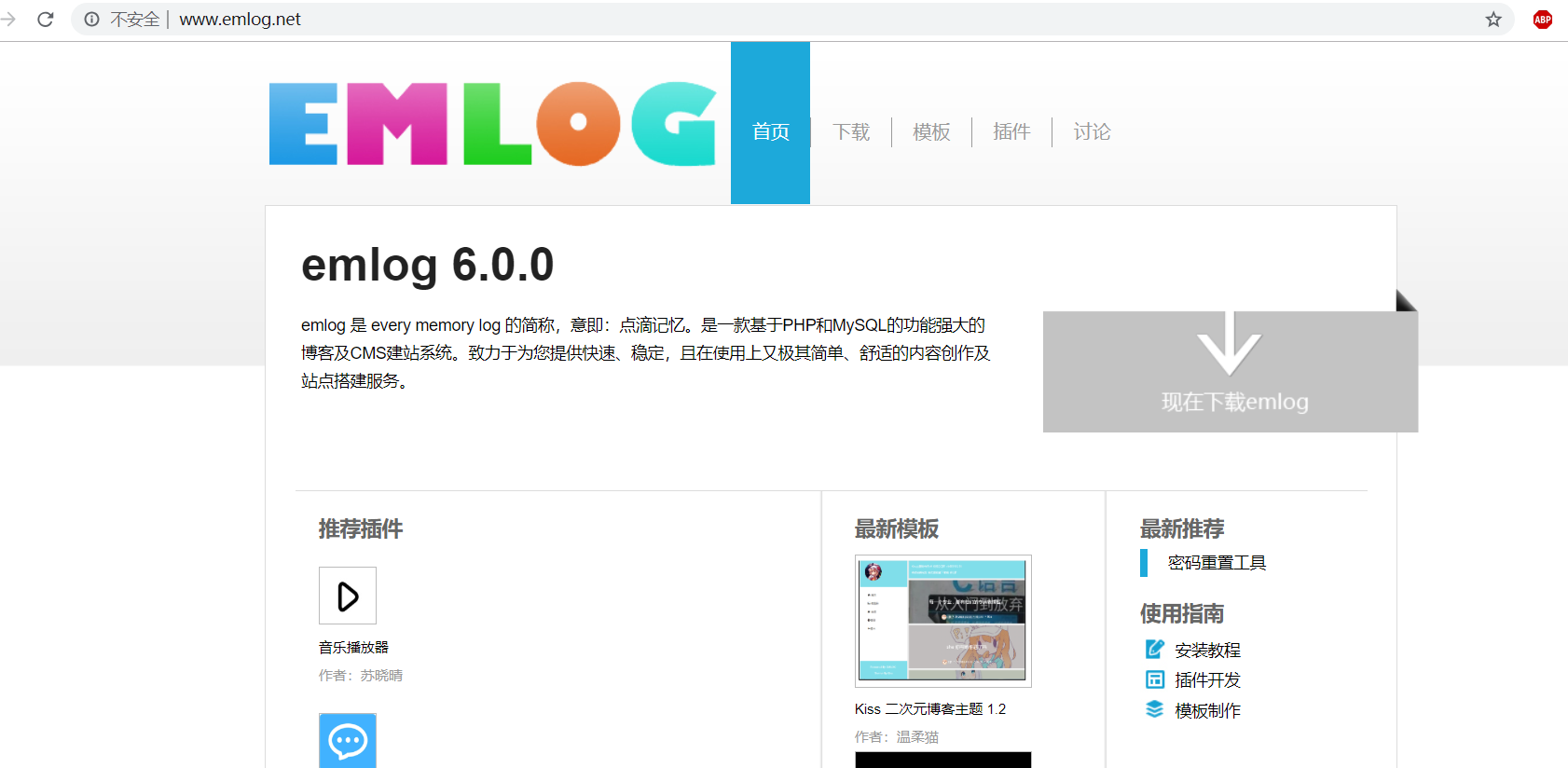Viewport: 1568px width, 768px height.
Task: Click author name 温柔猫
Action: 917,737
